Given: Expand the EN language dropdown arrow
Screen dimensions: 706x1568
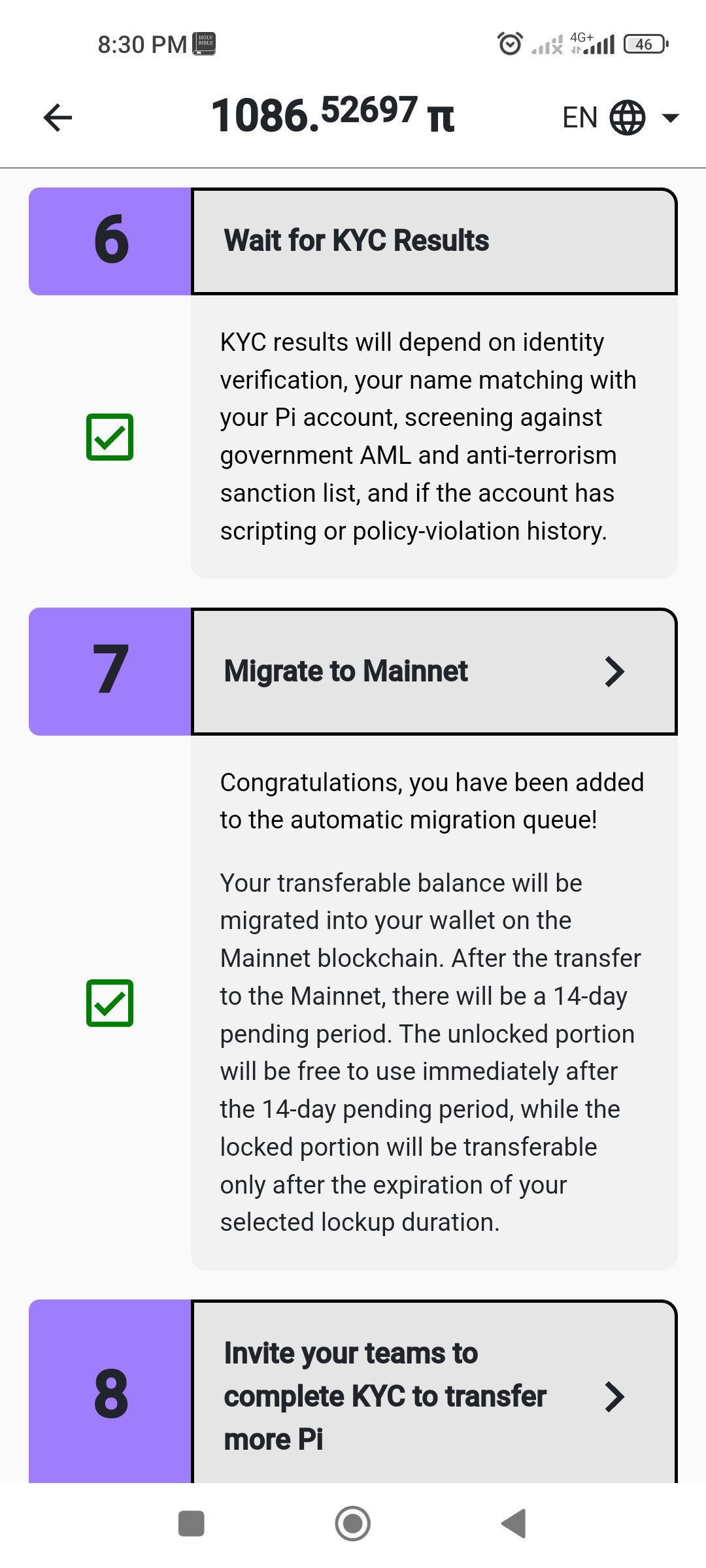Looking at the screenshot, I should click(x=671, y=118).
